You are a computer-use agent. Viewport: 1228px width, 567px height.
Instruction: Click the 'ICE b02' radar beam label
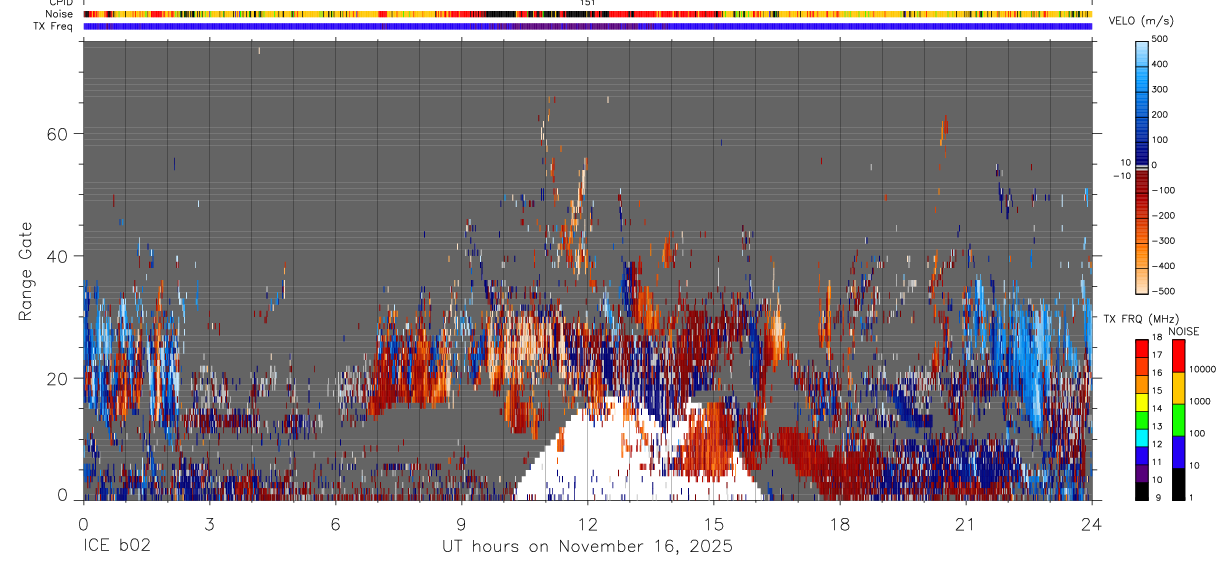pyautogui.click(x=117, y=547)
